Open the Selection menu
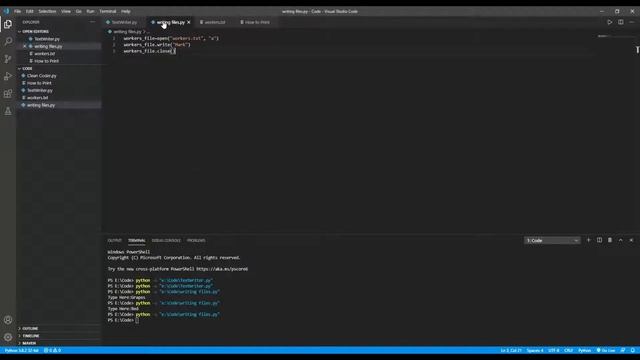The image size is (640, 360). 47,11
